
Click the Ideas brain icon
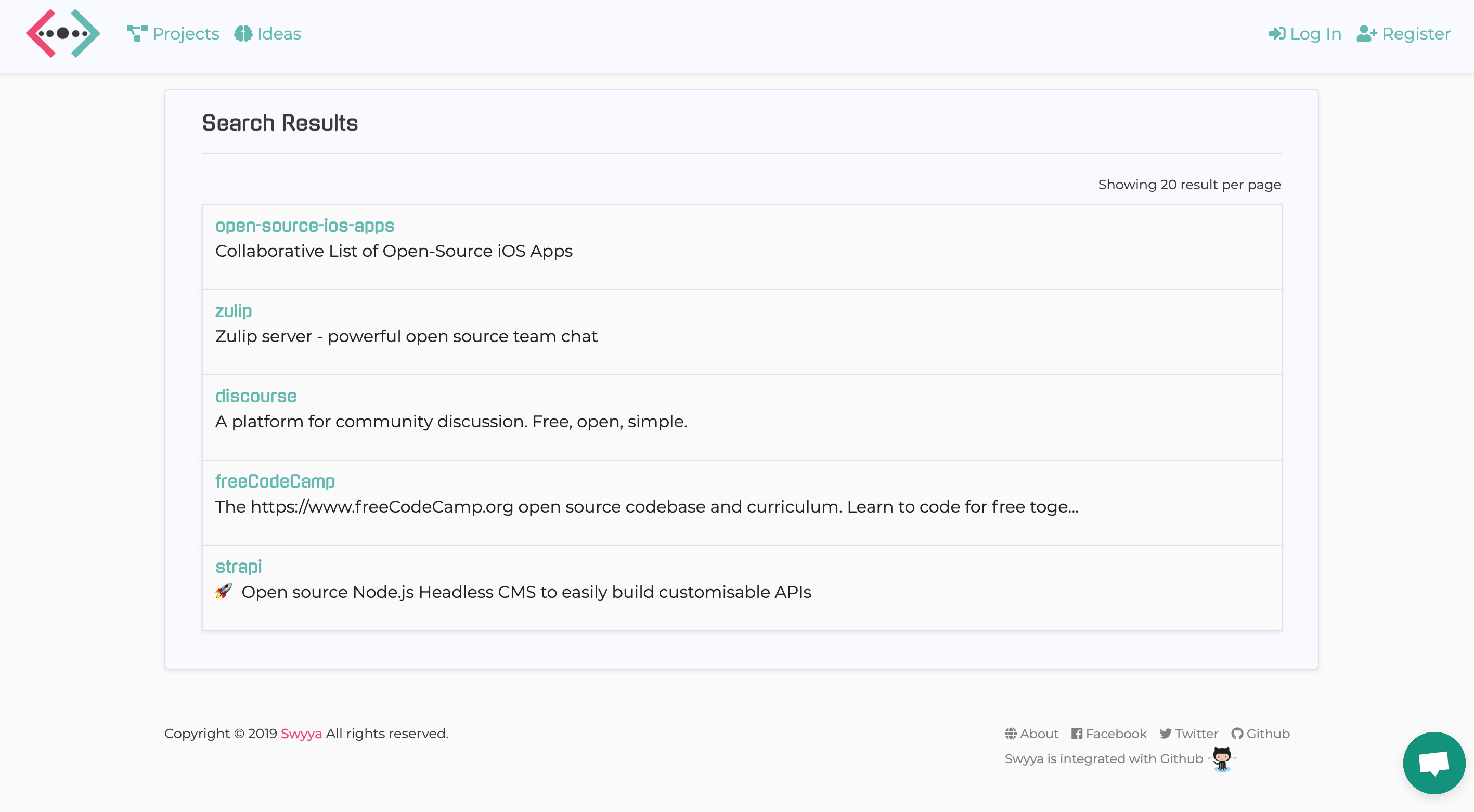(x=243, y=34)
